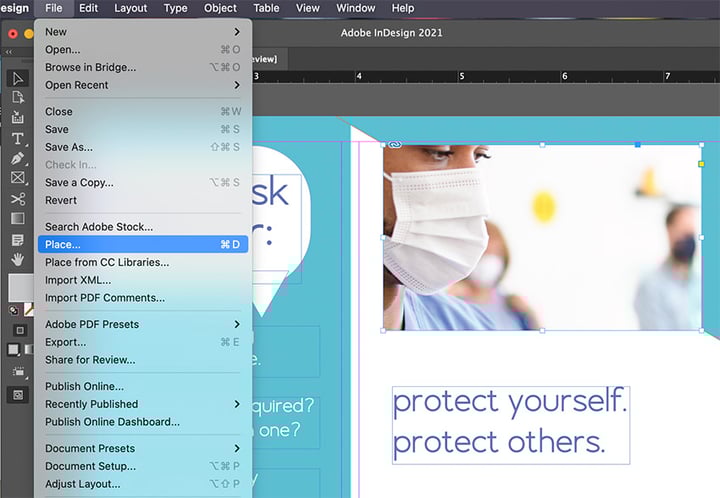Select the Gradient Swatch tool

(18, 218)
